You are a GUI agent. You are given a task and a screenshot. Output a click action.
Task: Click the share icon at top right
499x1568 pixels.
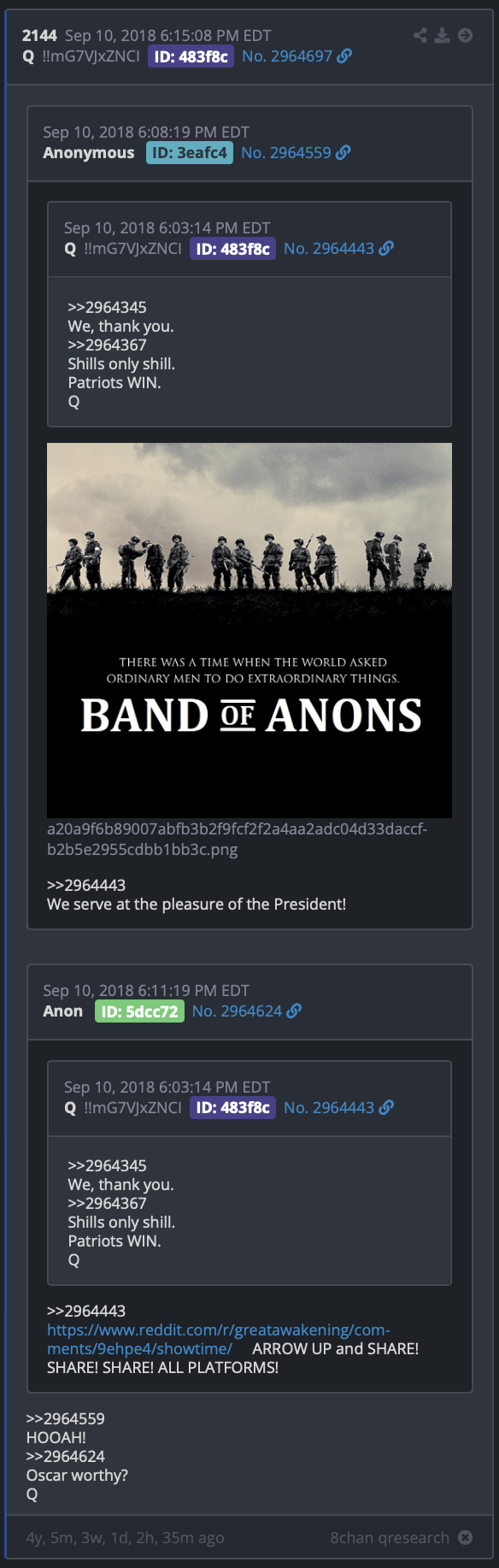420,35
